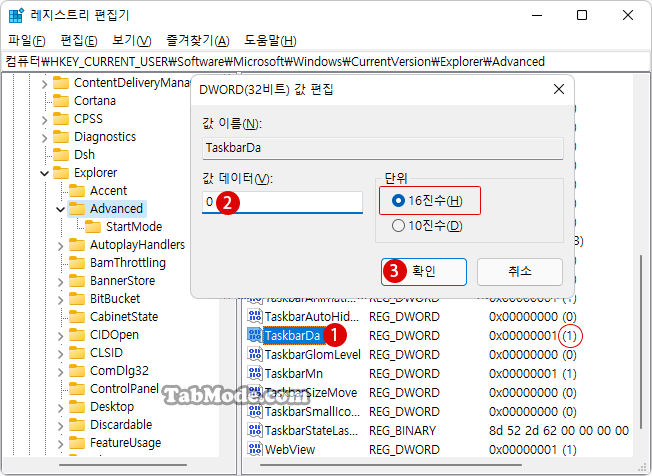
Task: Select the StartMode folder icon
Action: [93, 227]
